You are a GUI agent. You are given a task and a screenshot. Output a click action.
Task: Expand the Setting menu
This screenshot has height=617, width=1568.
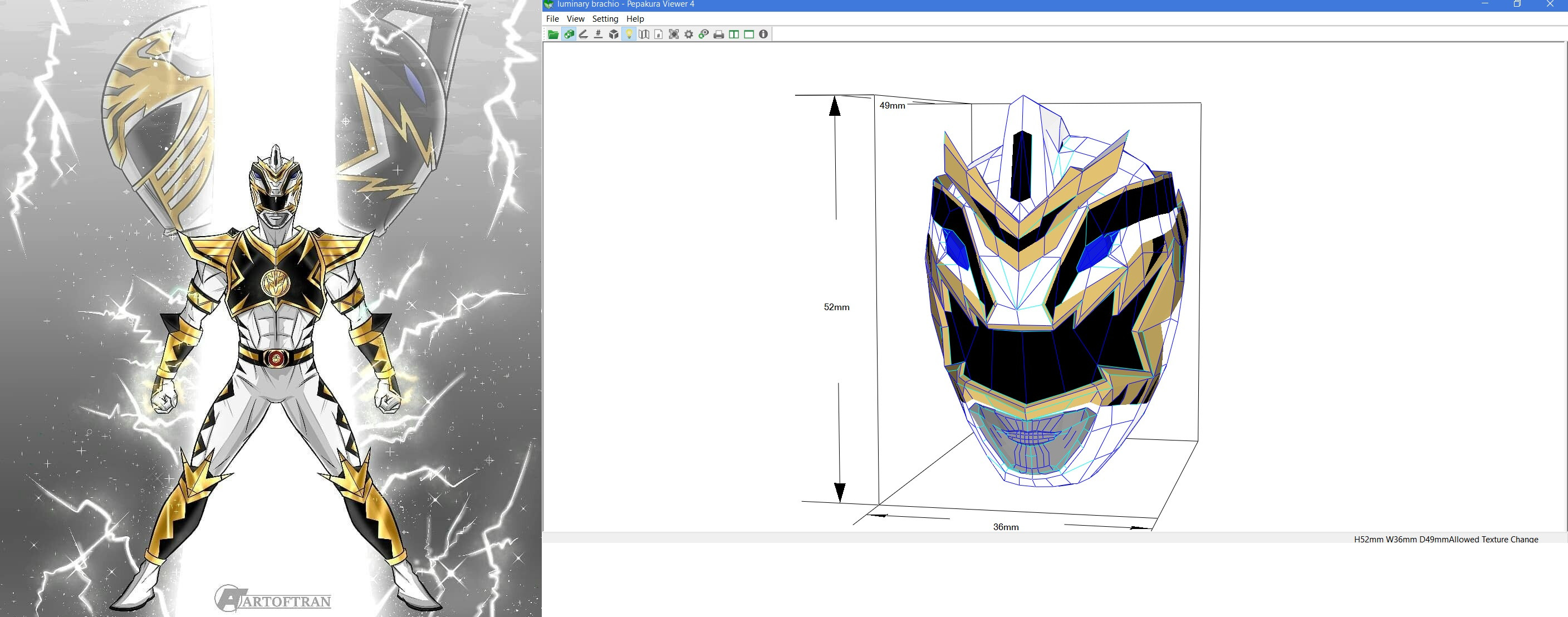605,19
